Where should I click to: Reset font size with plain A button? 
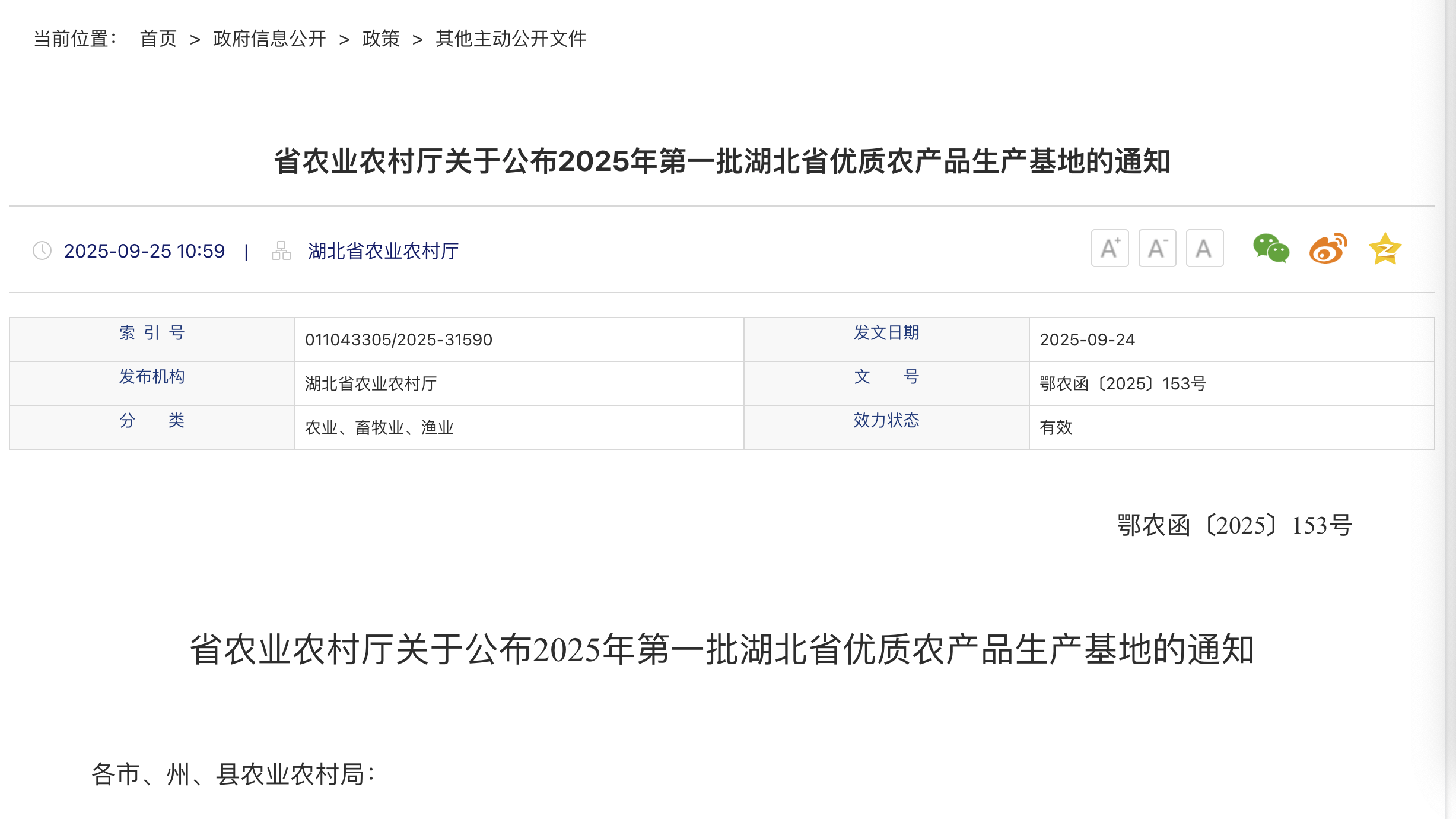coord(1204,248)
